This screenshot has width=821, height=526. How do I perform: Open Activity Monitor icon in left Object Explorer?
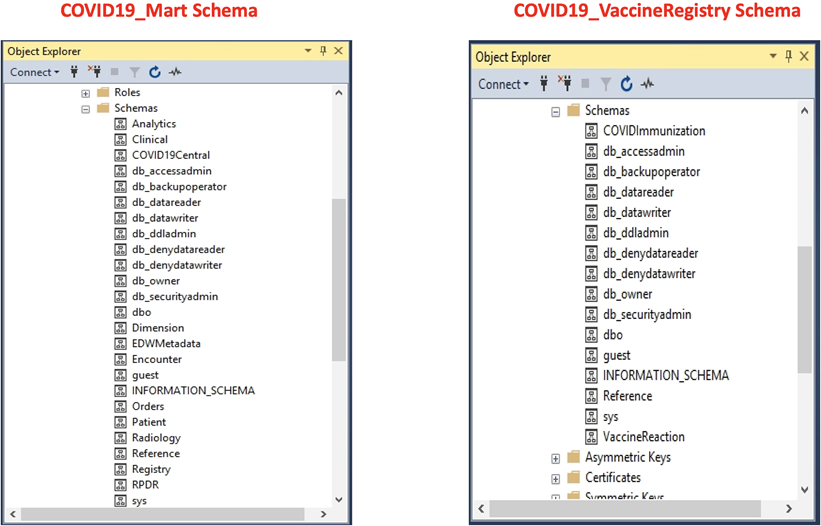(x=175, y=72)
